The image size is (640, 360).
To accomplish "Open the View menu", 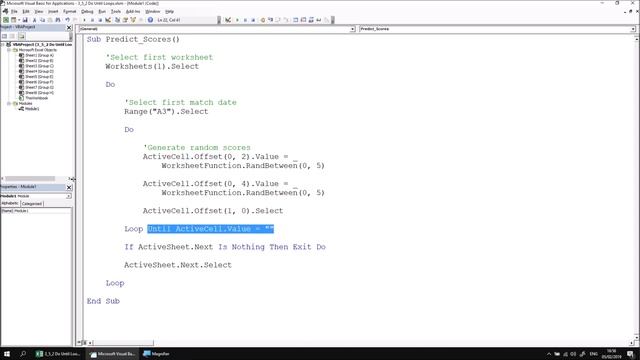I will 38,11.
